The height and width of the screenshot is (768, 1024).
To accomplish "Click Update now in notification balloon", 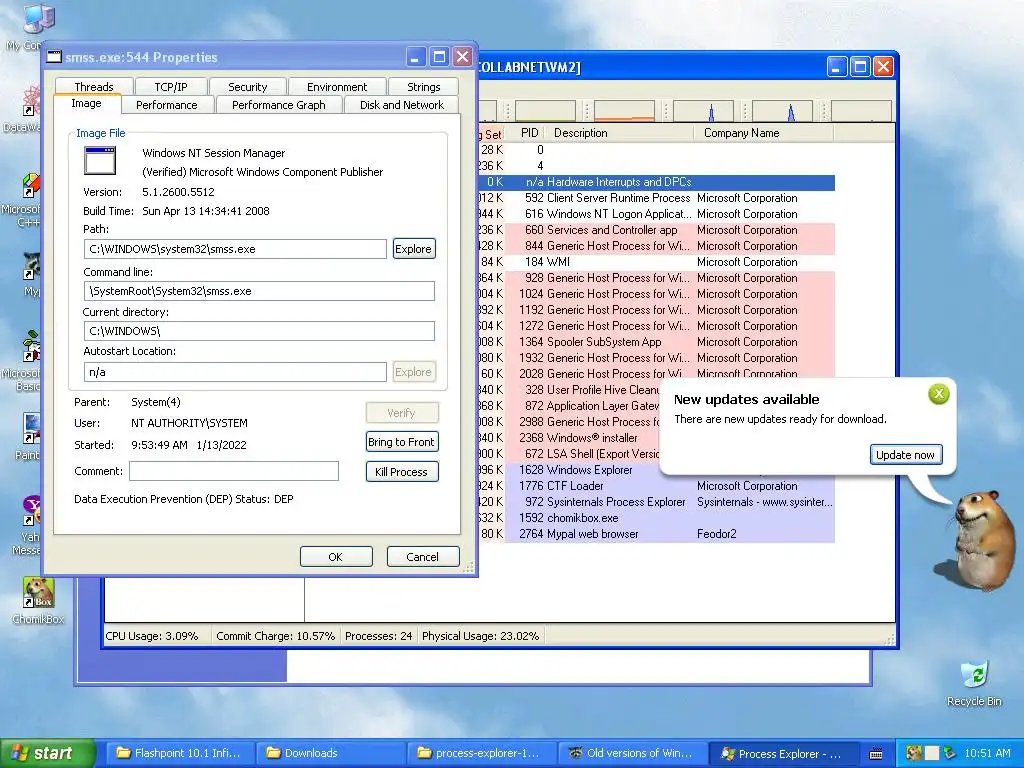I will [905, 455].
